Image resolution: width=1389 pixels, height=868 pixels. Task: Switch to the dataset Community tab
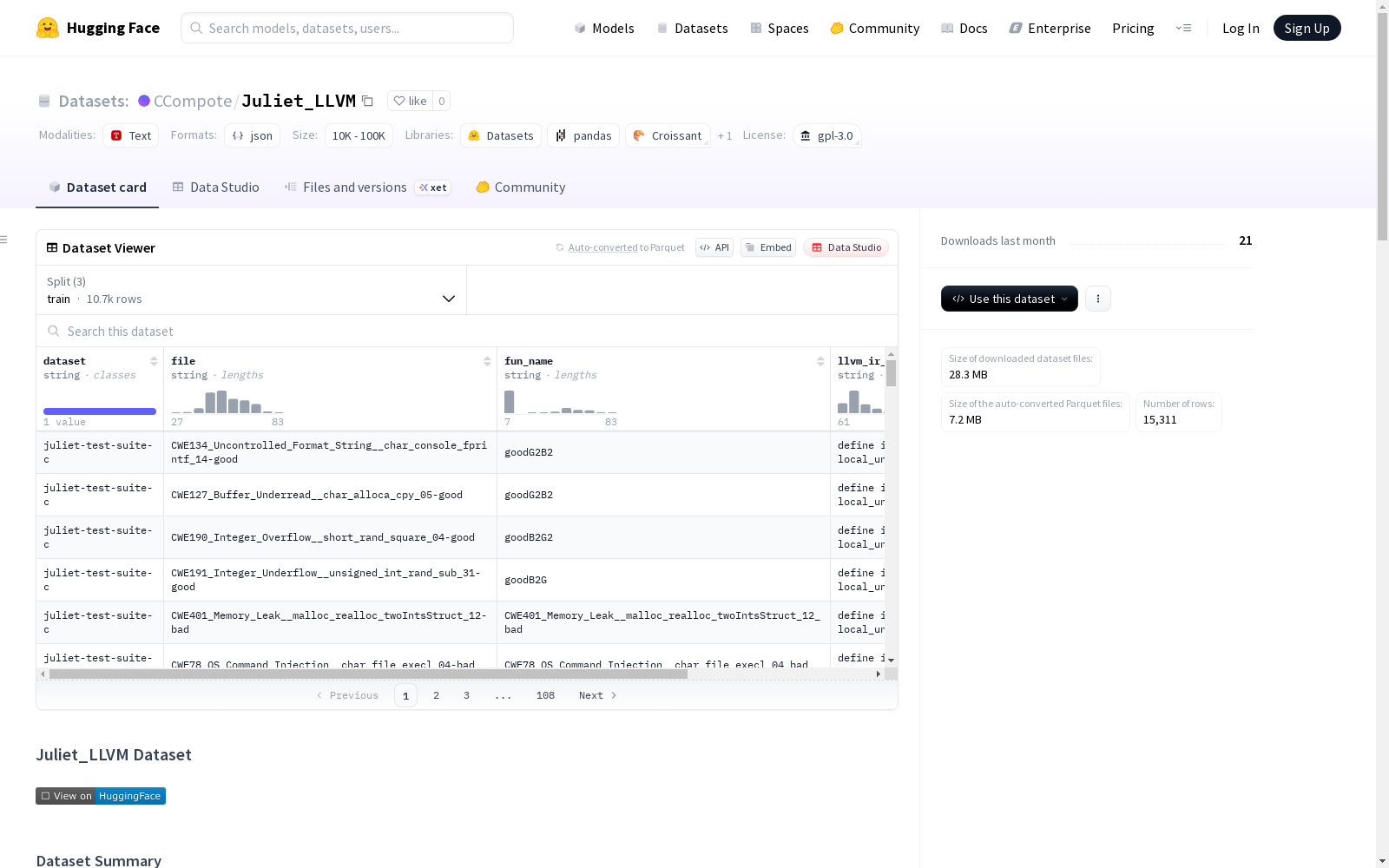[520, 187]
